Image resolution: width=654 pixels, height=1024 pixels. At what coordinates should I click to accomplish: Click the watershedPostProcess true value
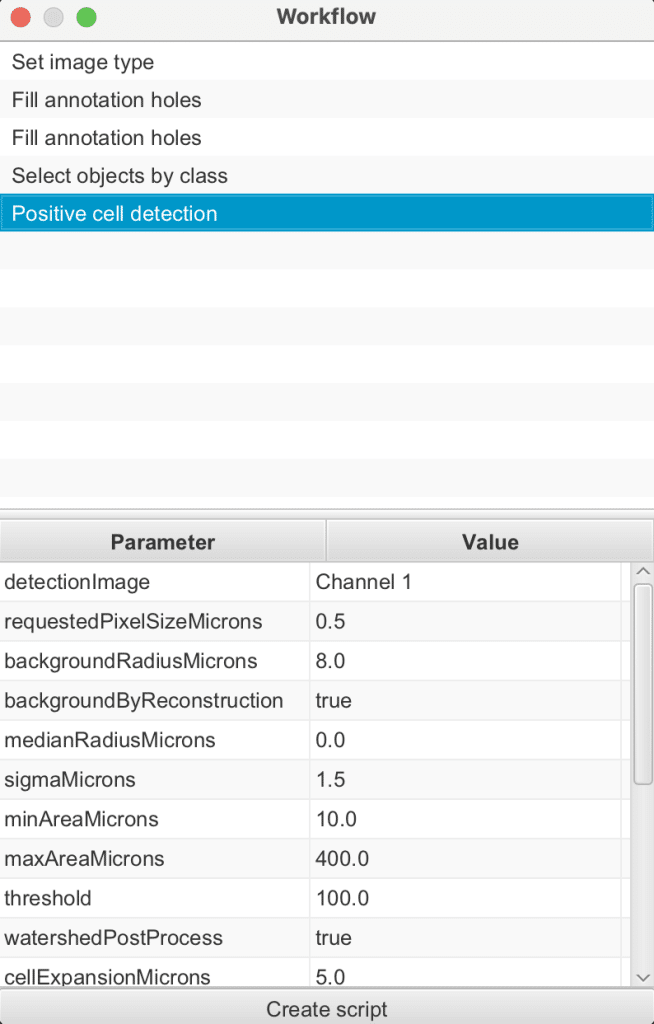334,938
